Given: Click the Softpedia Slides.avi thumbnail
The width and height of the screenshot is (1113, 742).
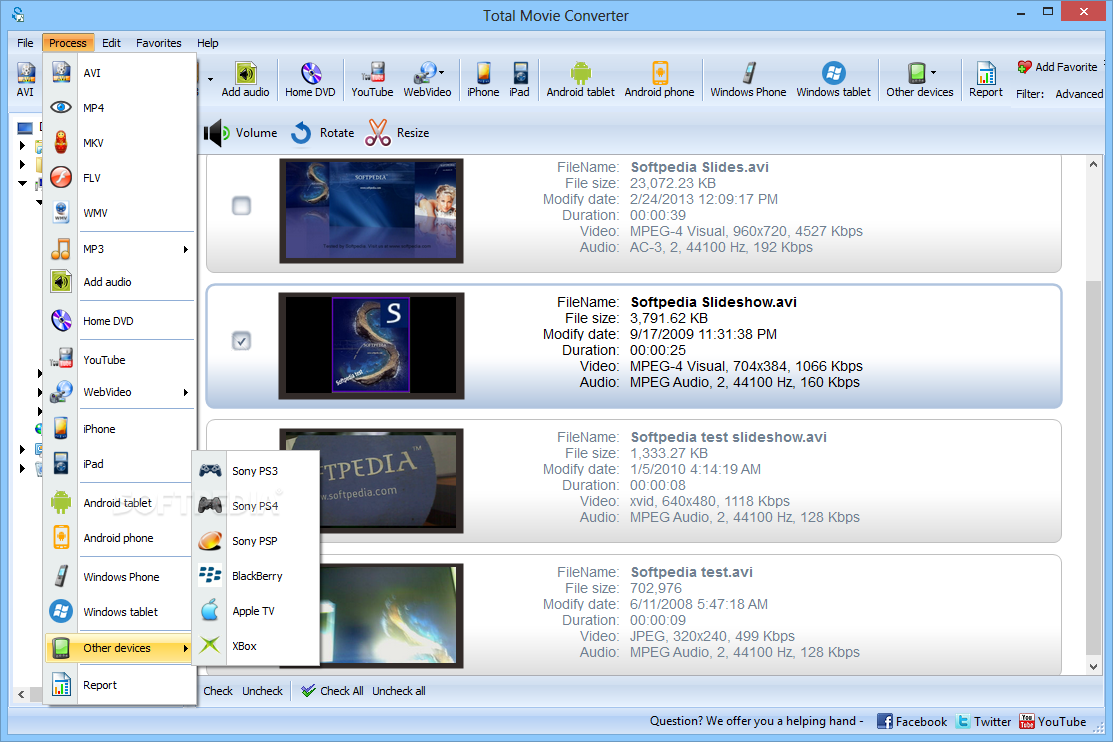Looking at the screenshot, I should point(371,211).
